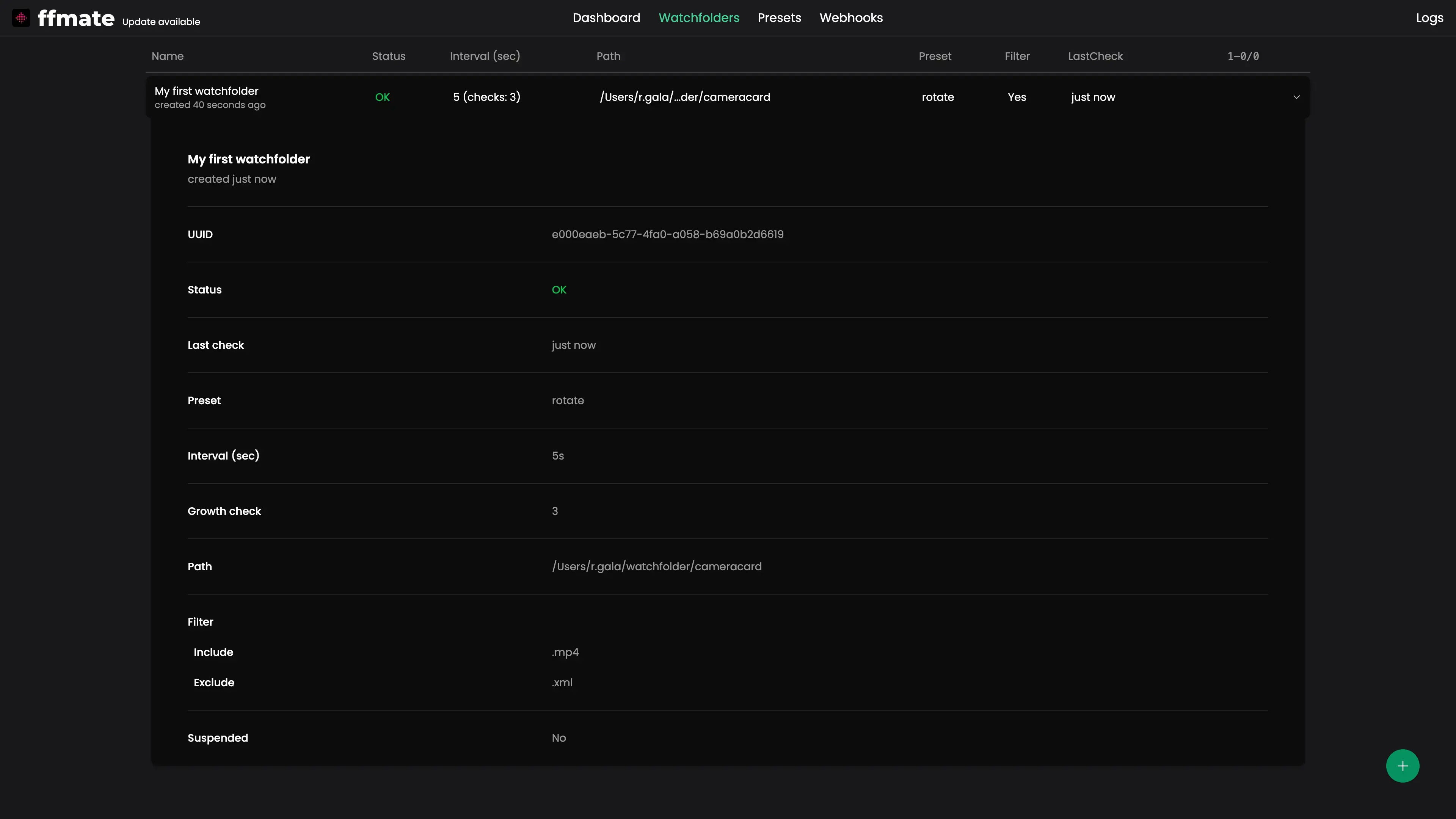Click the My first watchfolder row name
Image resolution: width=1456 pixels, height=819 pixels.
click(x=206, y=91)
